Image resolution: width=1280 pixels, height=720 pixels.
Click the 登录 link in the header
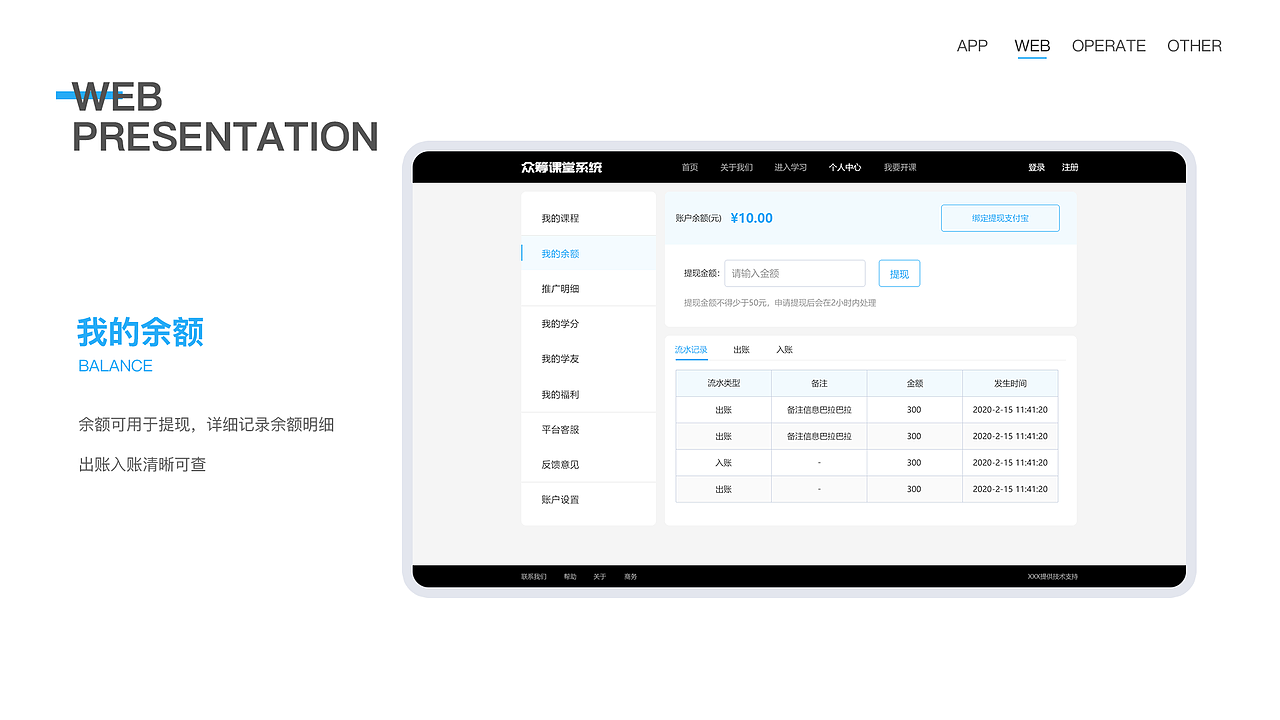(1036, 168)
